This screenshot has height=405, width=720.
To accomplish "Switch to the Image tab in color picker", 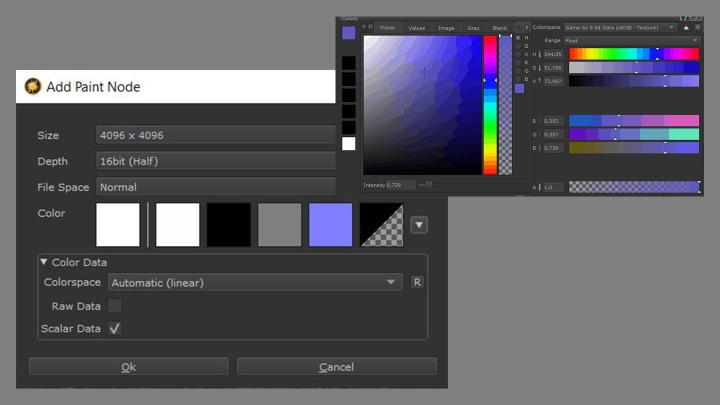I will 445,28.
